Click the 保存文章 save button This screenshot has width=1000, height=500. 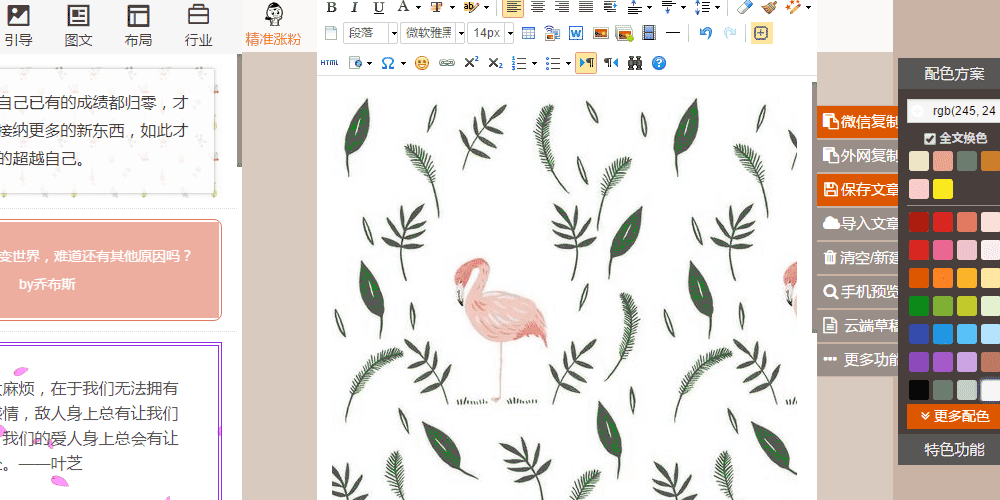tap(858, 189)
